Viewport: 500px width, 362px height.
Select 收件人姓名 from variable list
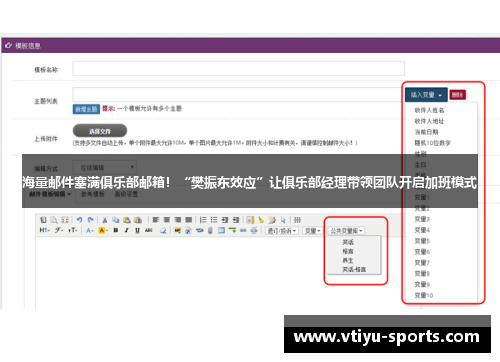(x=429, y=110)
